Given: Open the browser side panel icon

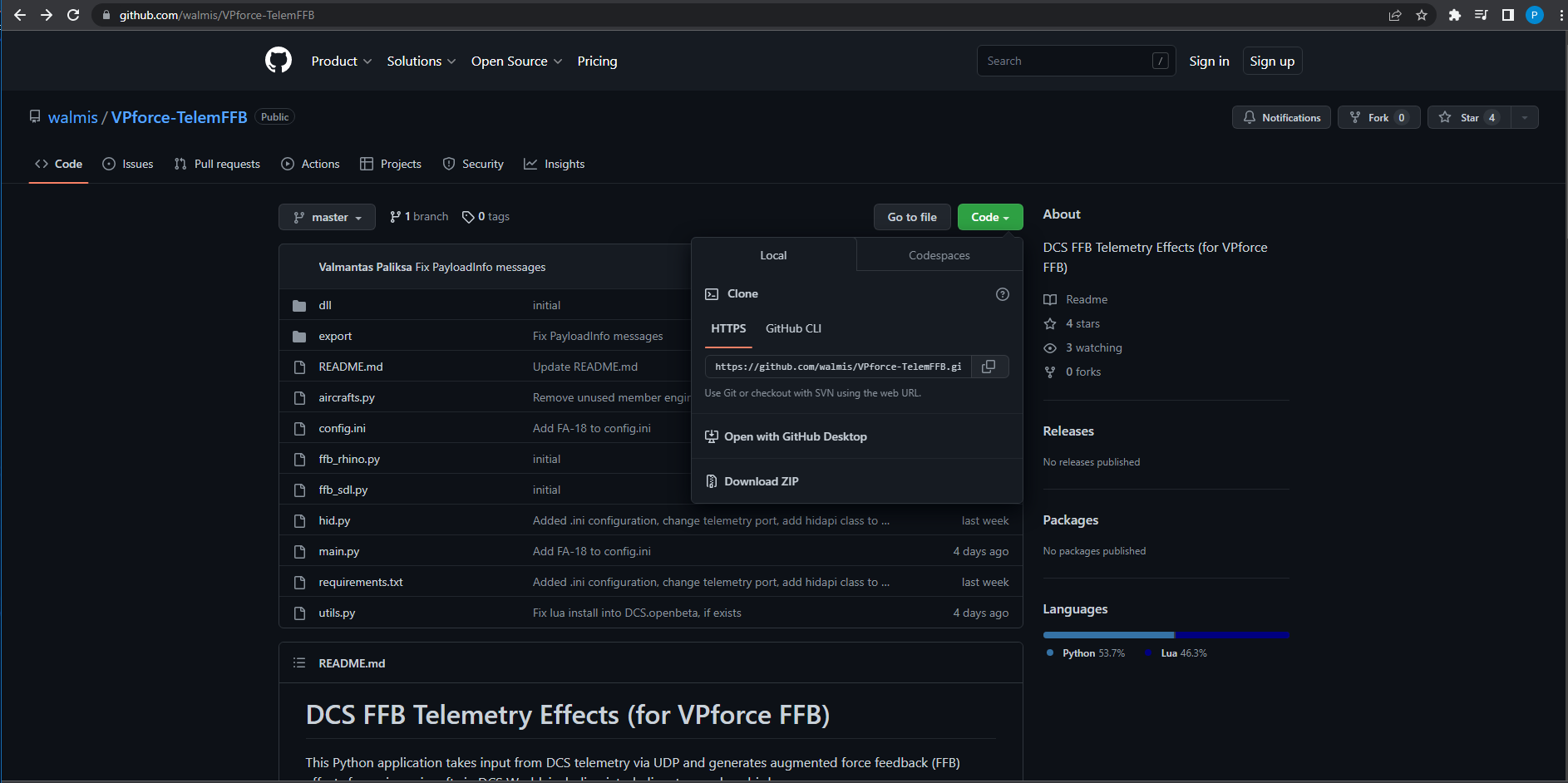Looking at the screenshot, I should (x=1508, y=15).
